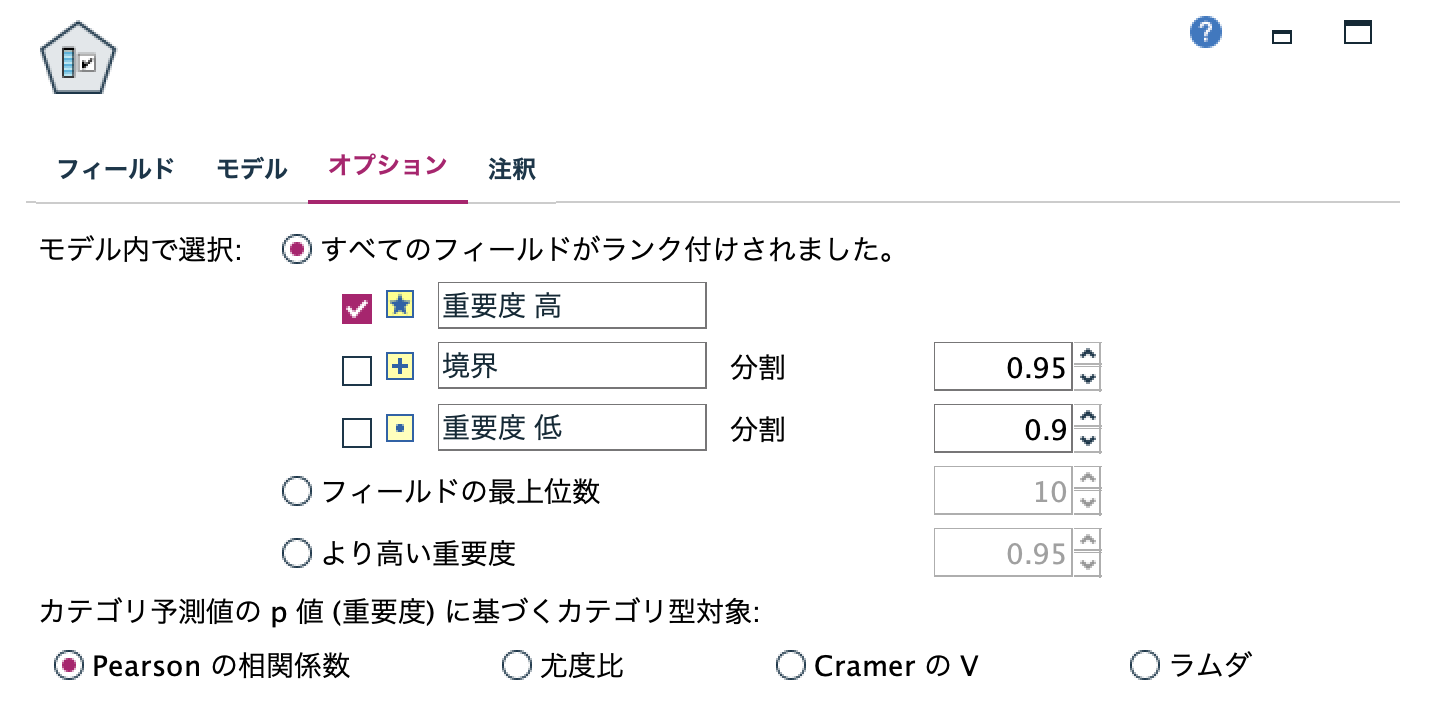Open the help with the question mark icon

pyautogui.click(x=1205, y=32)
